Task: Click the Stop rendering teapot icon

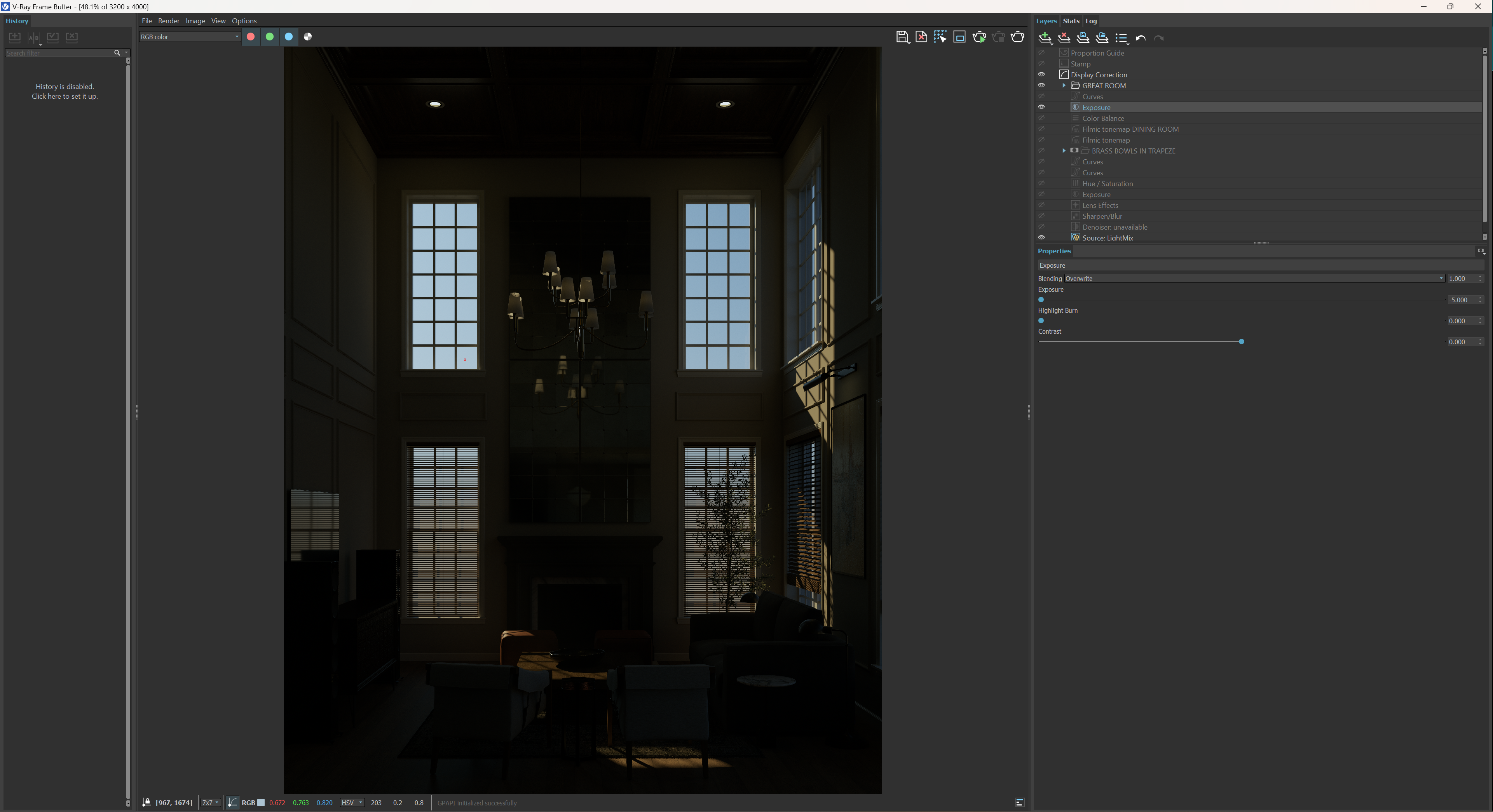Action: pyautogui.click(x=998, y=37)
